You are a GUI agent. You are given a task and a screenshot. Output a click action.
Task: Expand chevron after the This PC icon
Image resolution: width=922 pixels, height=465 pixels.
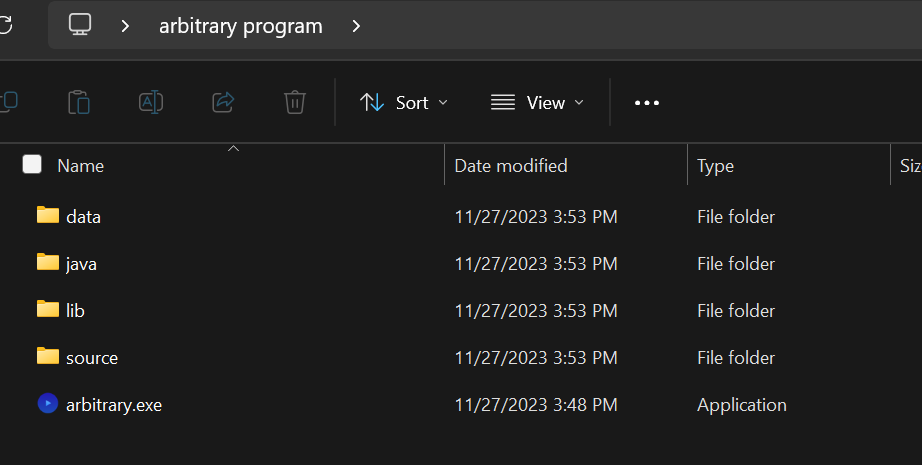(125, 26)
